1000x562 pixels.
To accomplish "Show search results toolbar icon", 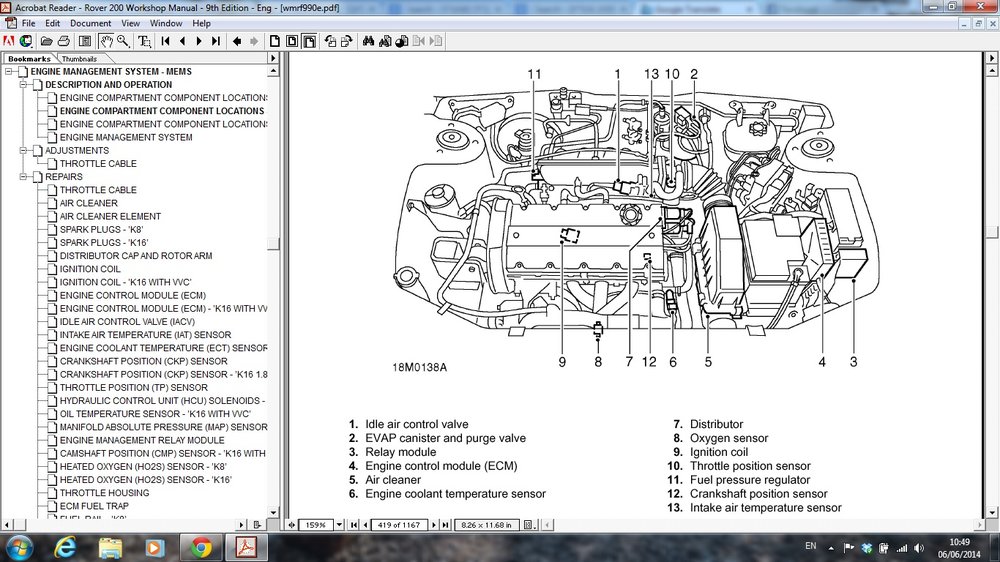I will click(402, 41).
